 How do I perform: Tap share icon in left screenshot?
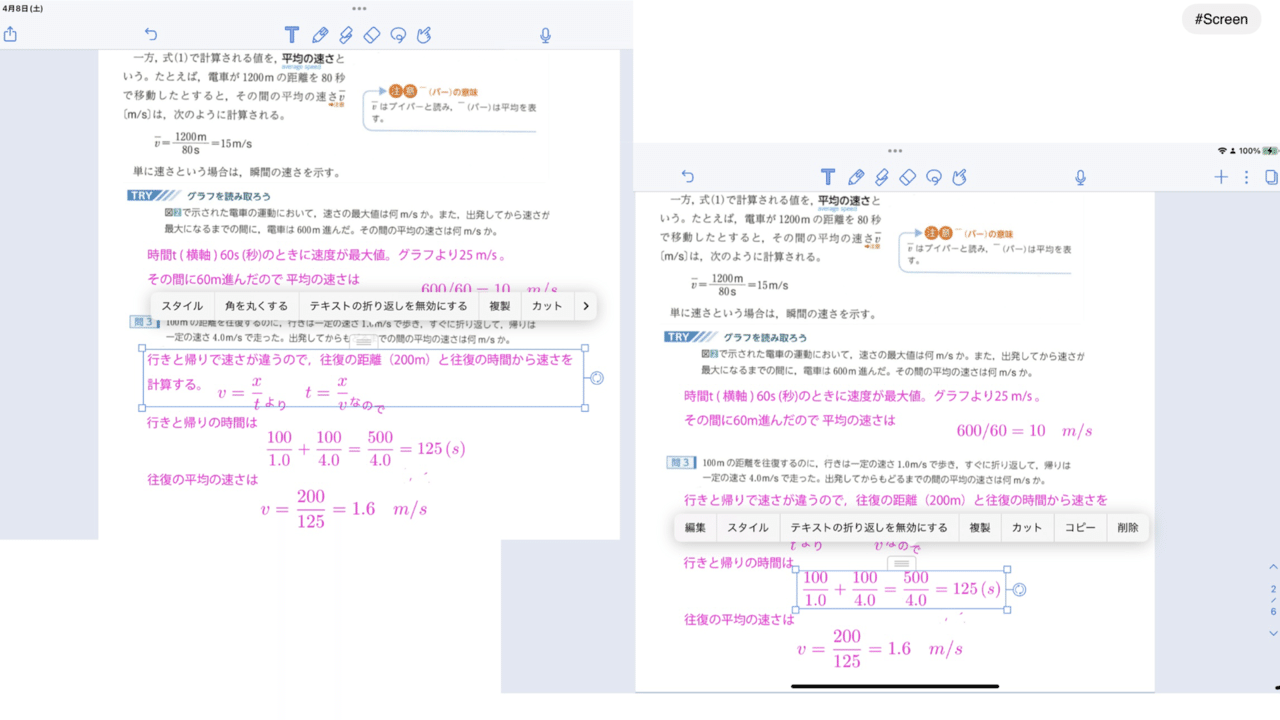click(10, 35)
